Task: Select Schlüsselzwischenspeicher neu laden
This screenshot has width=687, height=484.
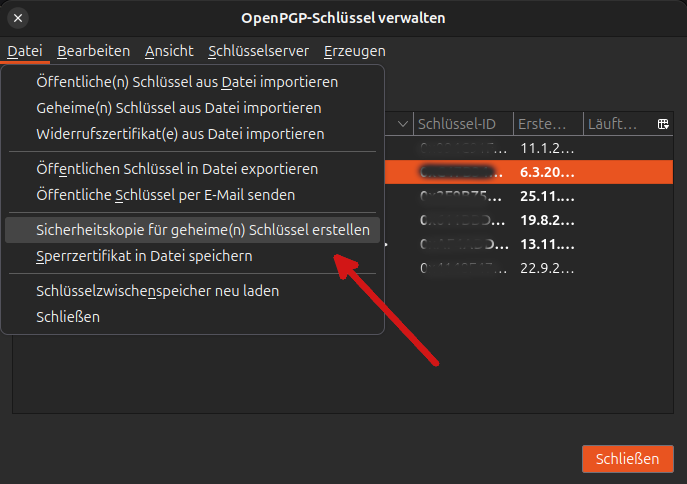Action: click(157, 291)
